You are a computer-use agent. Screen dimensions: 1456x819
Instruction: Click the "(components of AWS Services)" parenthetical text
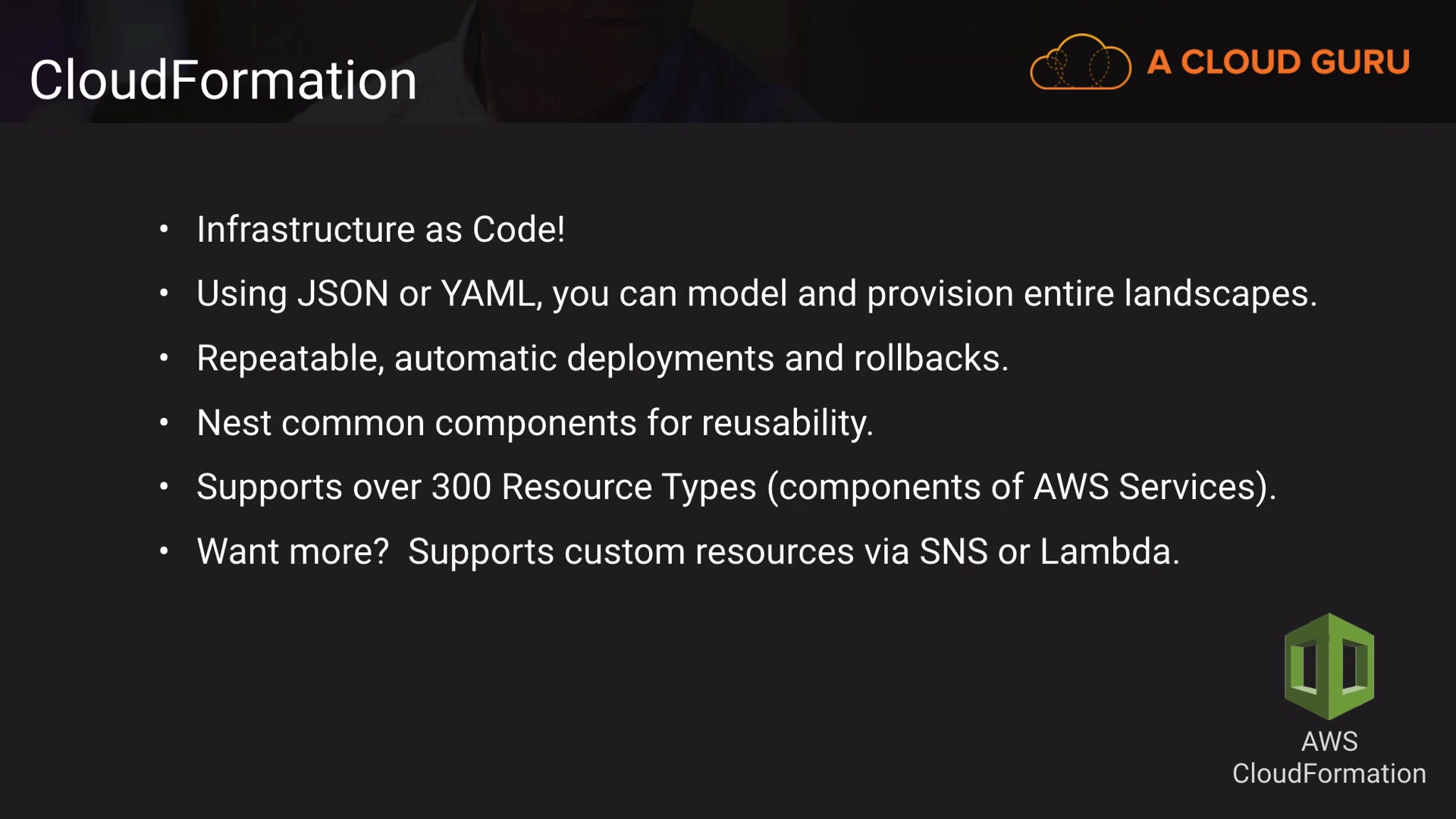1021,487
